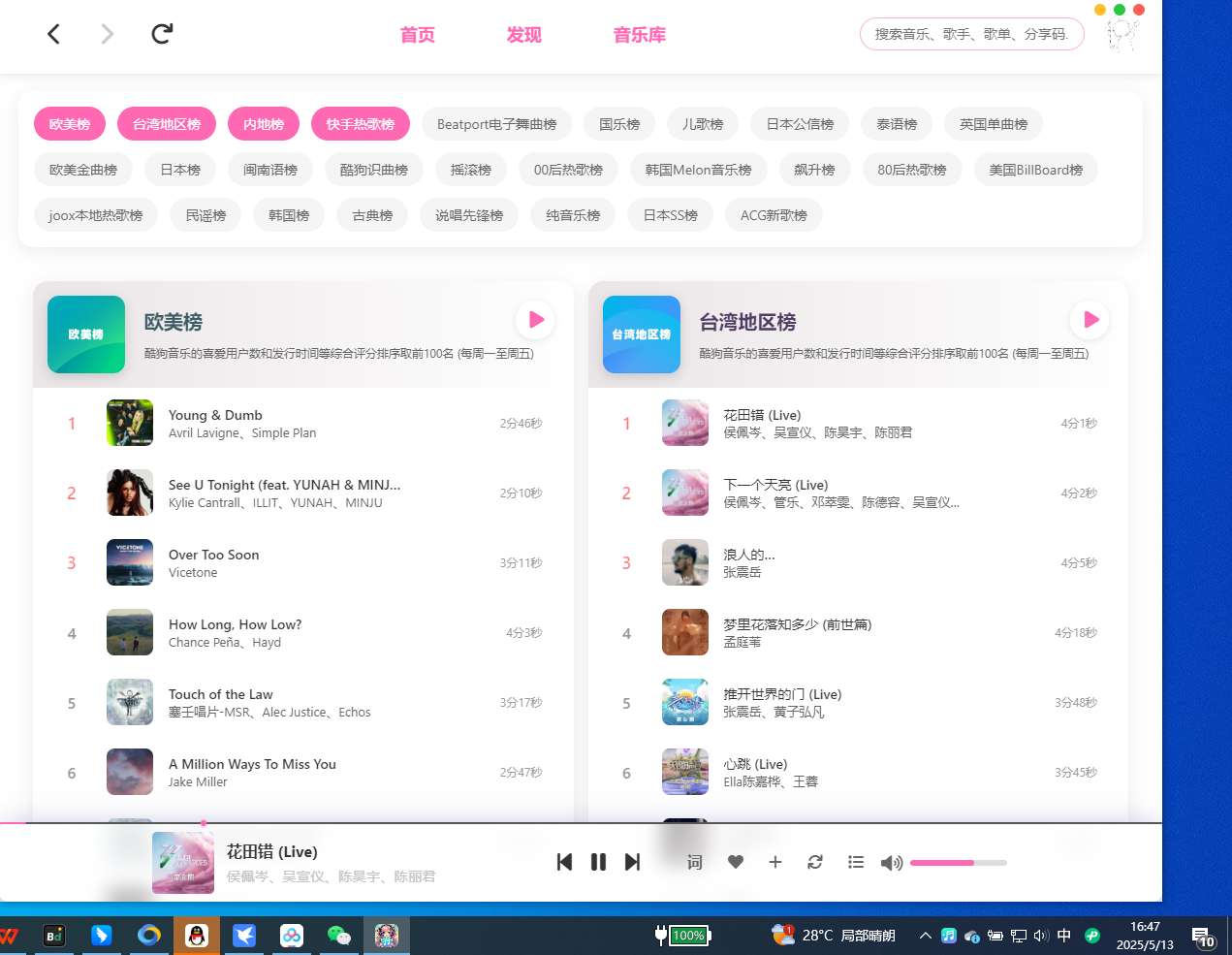Skip to previous track
This screenshot has width=1232, height=955.
point(564,862)
